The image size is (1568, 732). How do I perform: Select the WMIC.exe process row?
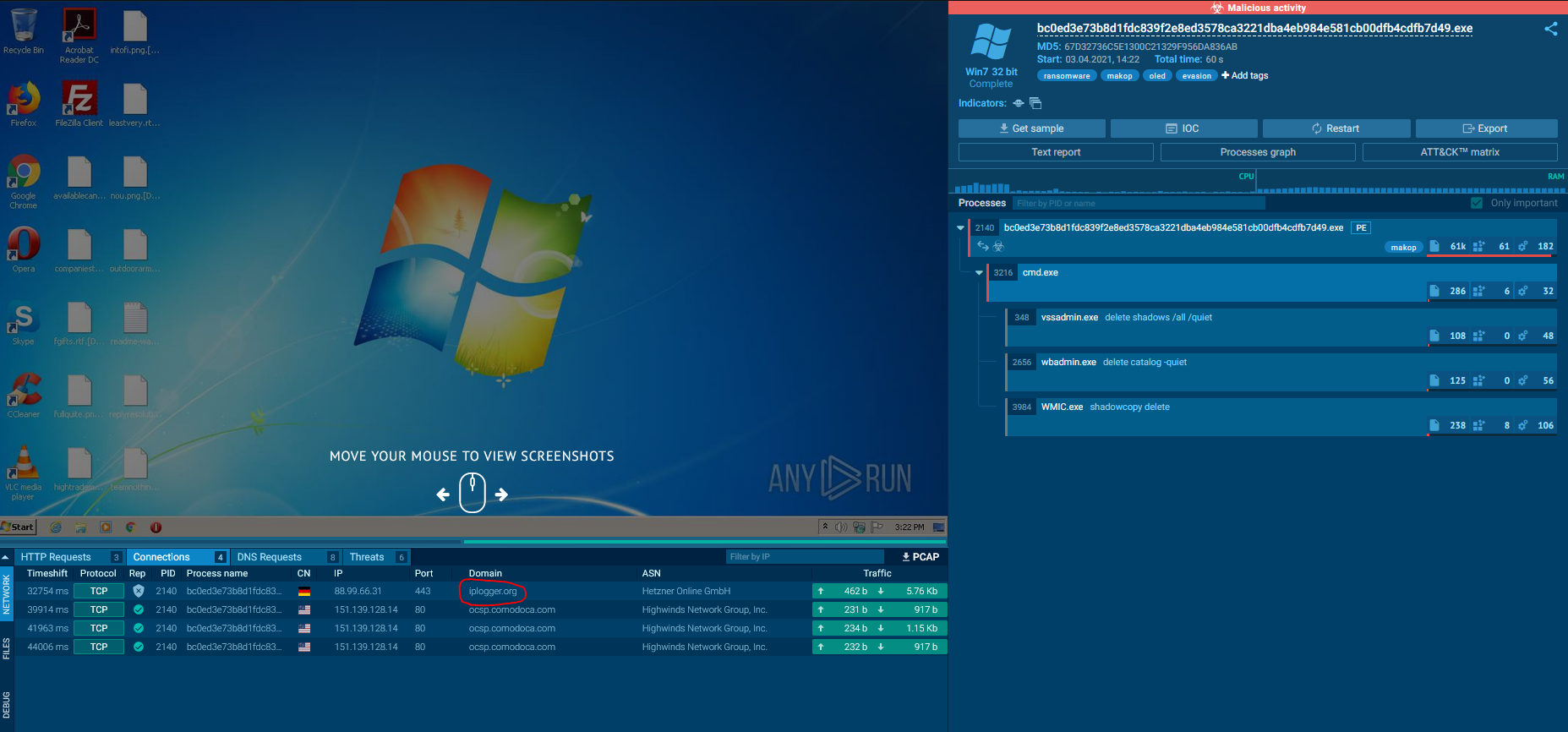(1281, 417)
